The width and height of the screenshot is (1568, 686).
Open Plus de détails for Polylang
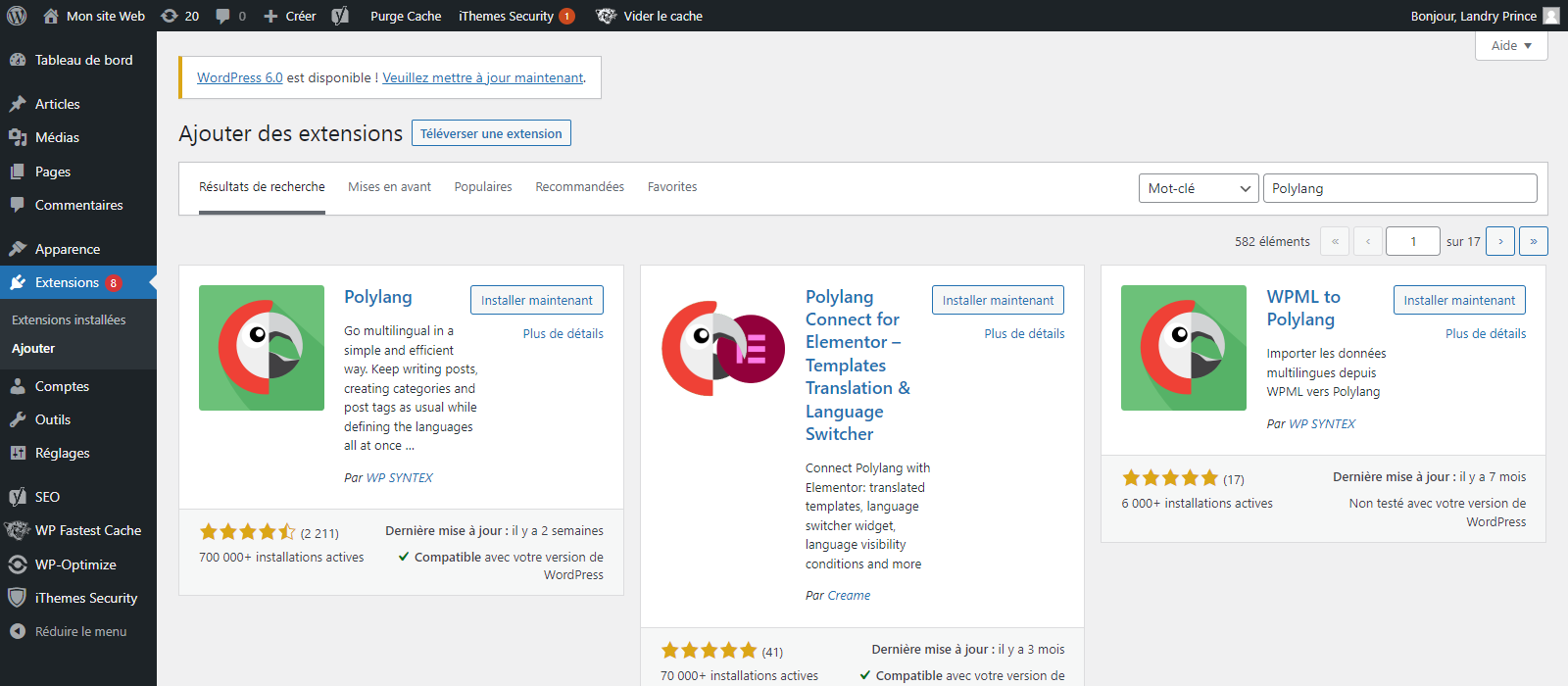pyautogui.click(x=563, y=333)
